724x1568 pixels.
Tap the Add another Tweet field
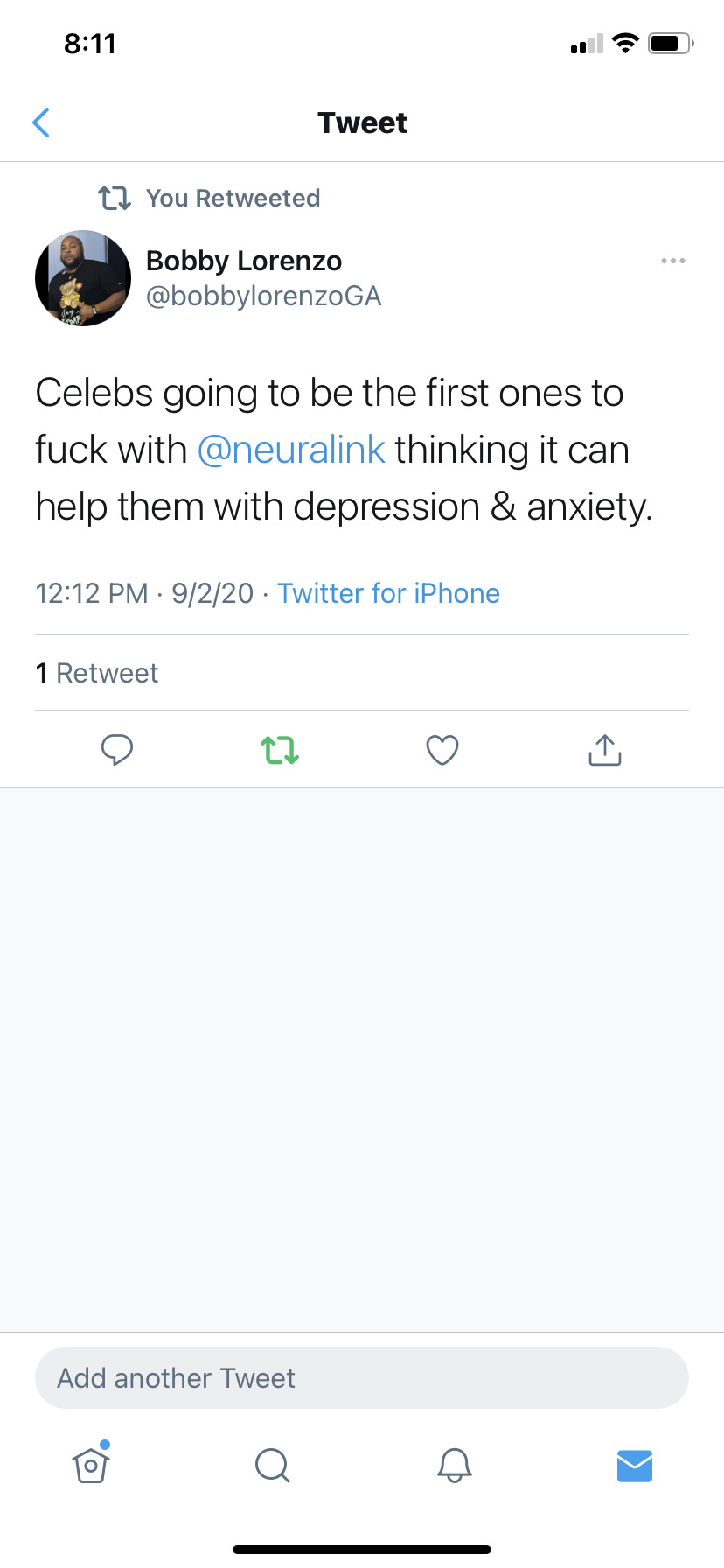click(x=362, y=1378)
